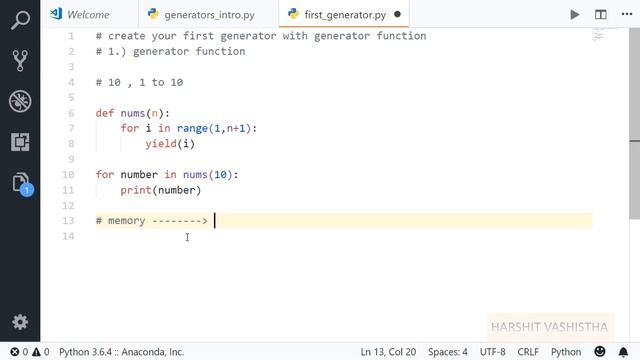Click the warnings count in status bar
This screenshot has width=640, height=360.
(41, 352)
